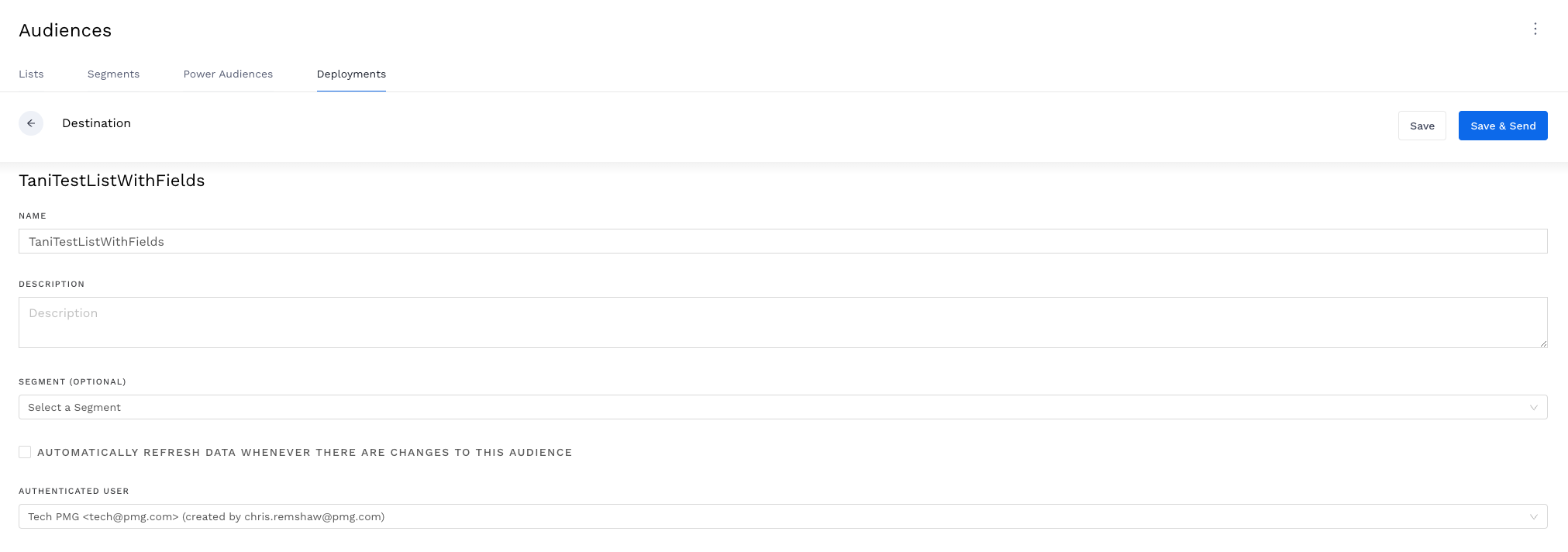
Task: Go back using the circular arrow icon
Action: tap(32, 123)
